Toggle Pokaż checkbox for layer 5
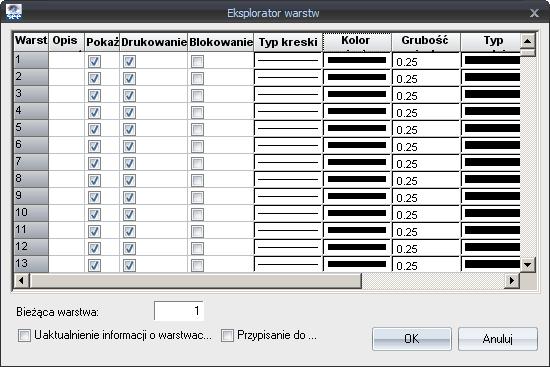Screen dimensions: 550x367 [x=94, y=129]
